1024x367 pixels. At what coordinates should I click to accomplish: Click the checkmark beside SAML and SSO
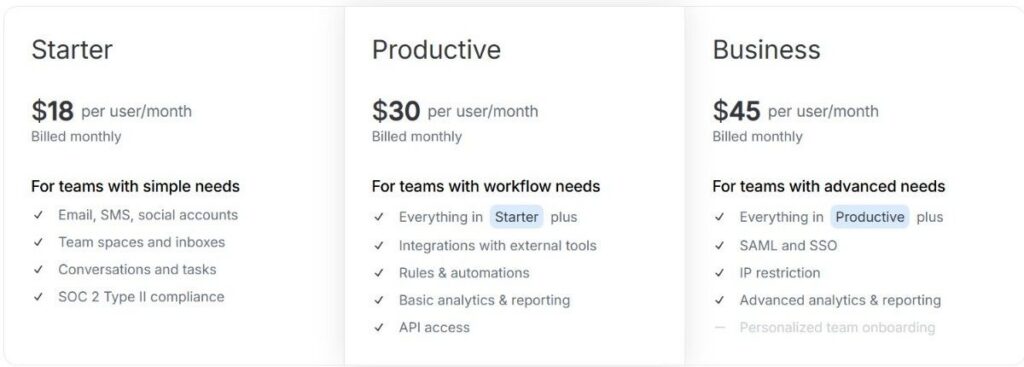(x=720, y=246)
